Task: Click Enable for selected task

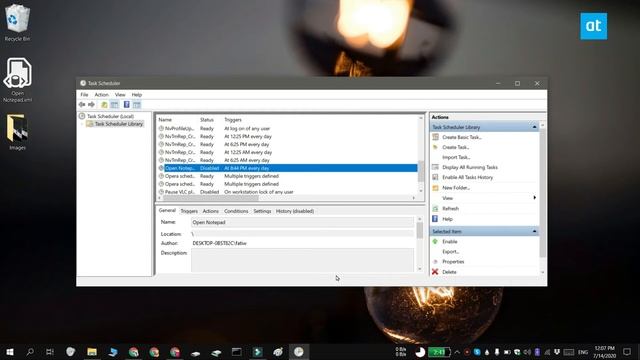Action: pyautogui.click(x=449, y=242)
